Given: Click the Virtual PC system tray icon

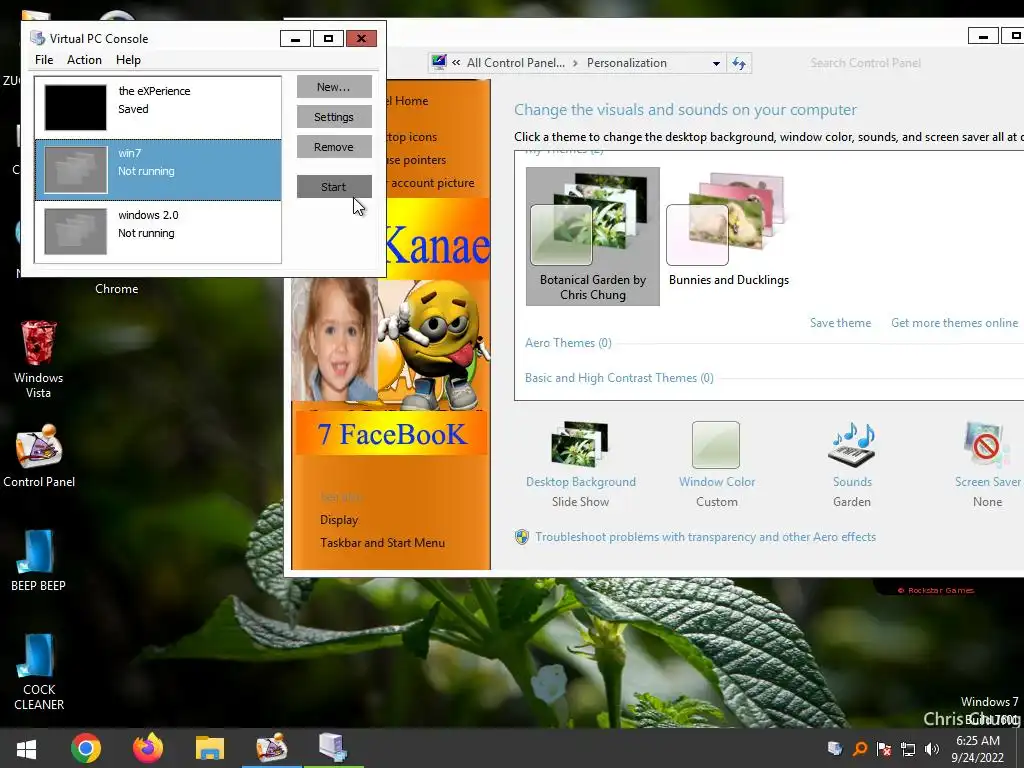Looking at the screenshot, I should tap(835, 748).
